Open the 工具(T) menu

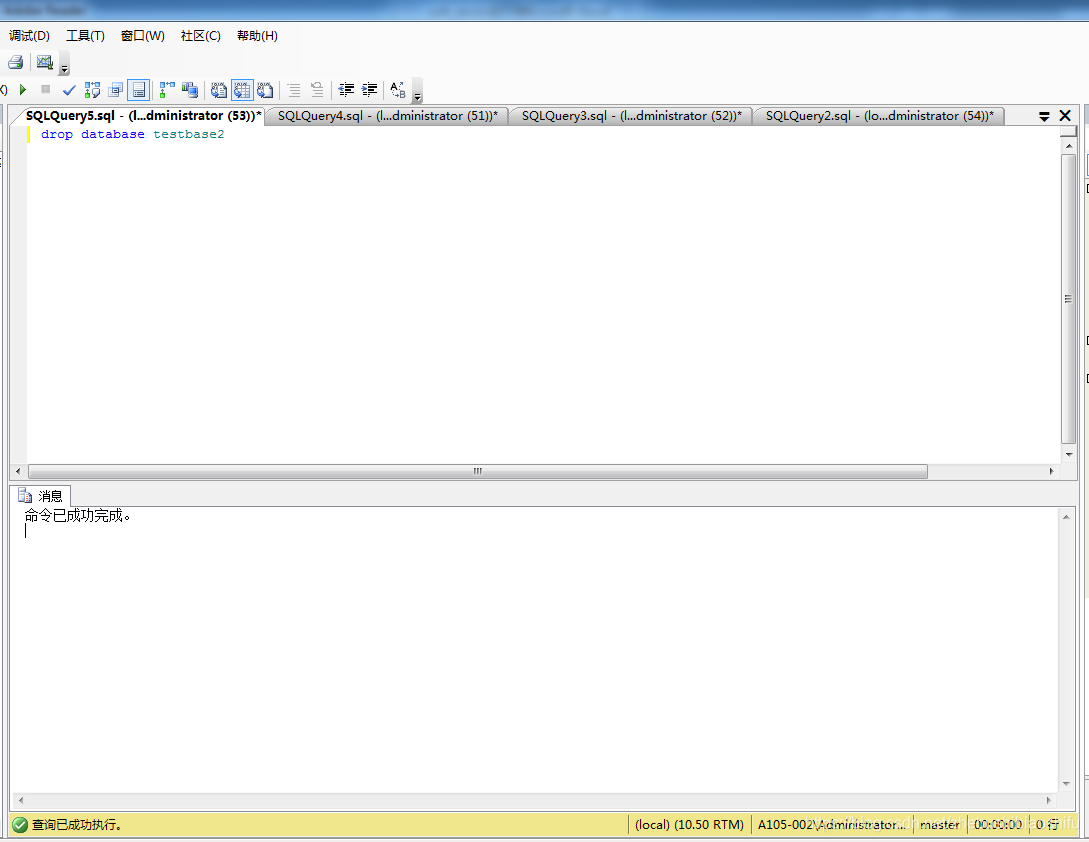pyautogui.click(x=85, y=35)
